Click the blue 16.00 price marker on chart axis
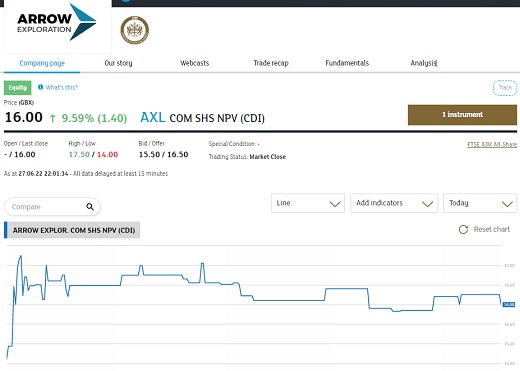The width and height of the screenshot is (520, 371). click(x=509, y=305)
